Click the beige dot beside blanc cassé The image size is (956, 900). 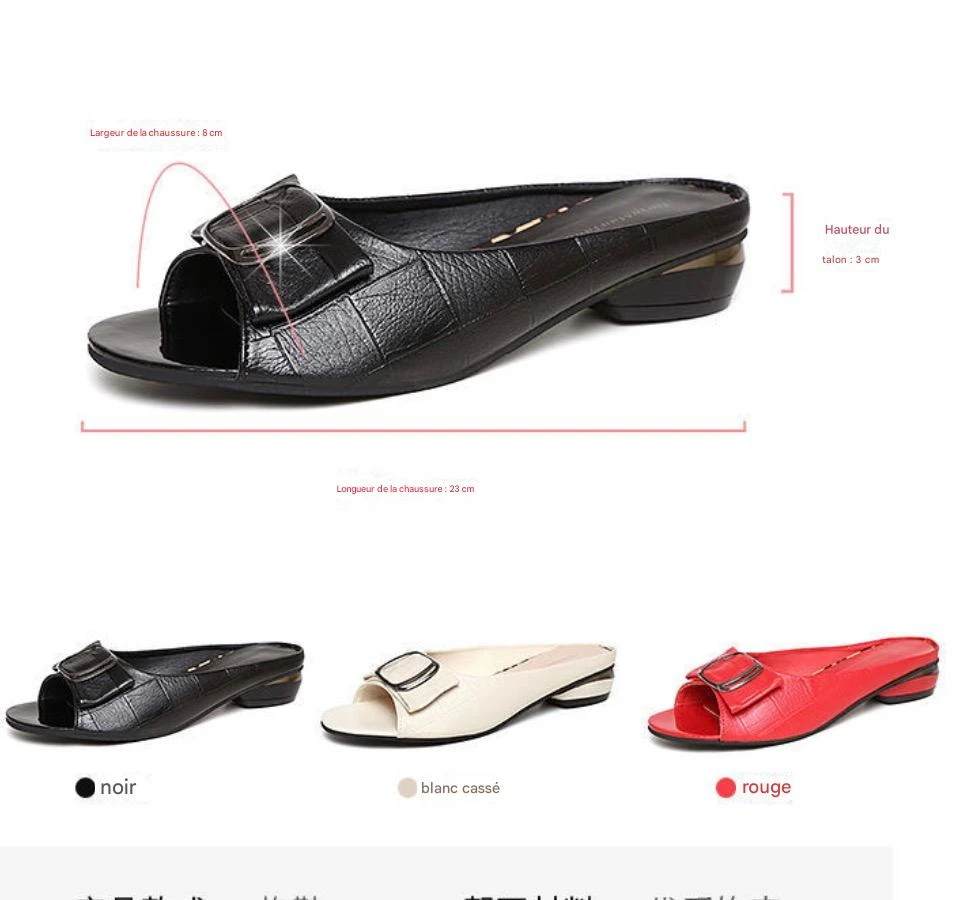407,787
